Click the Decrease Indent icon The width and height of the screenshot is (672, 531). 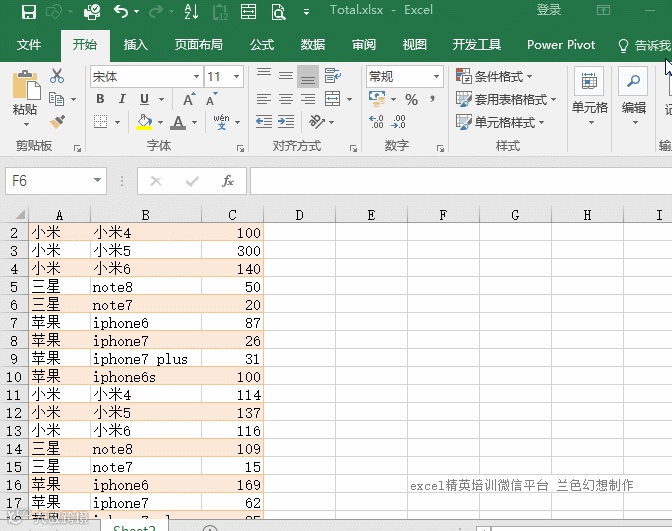coord(264,122)
